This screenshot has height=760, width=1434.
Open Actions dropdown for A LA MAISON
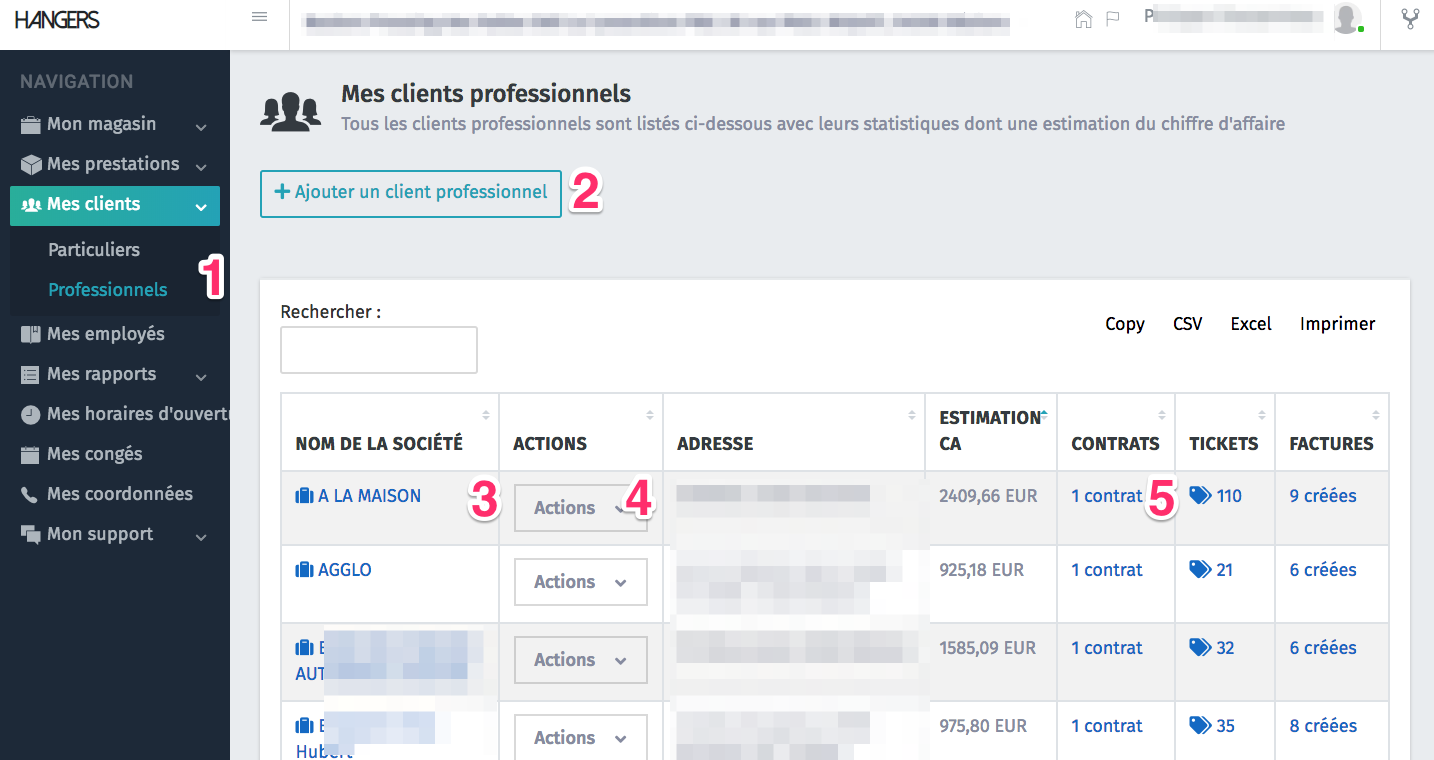pyautogui.click(x=581, y=508)
